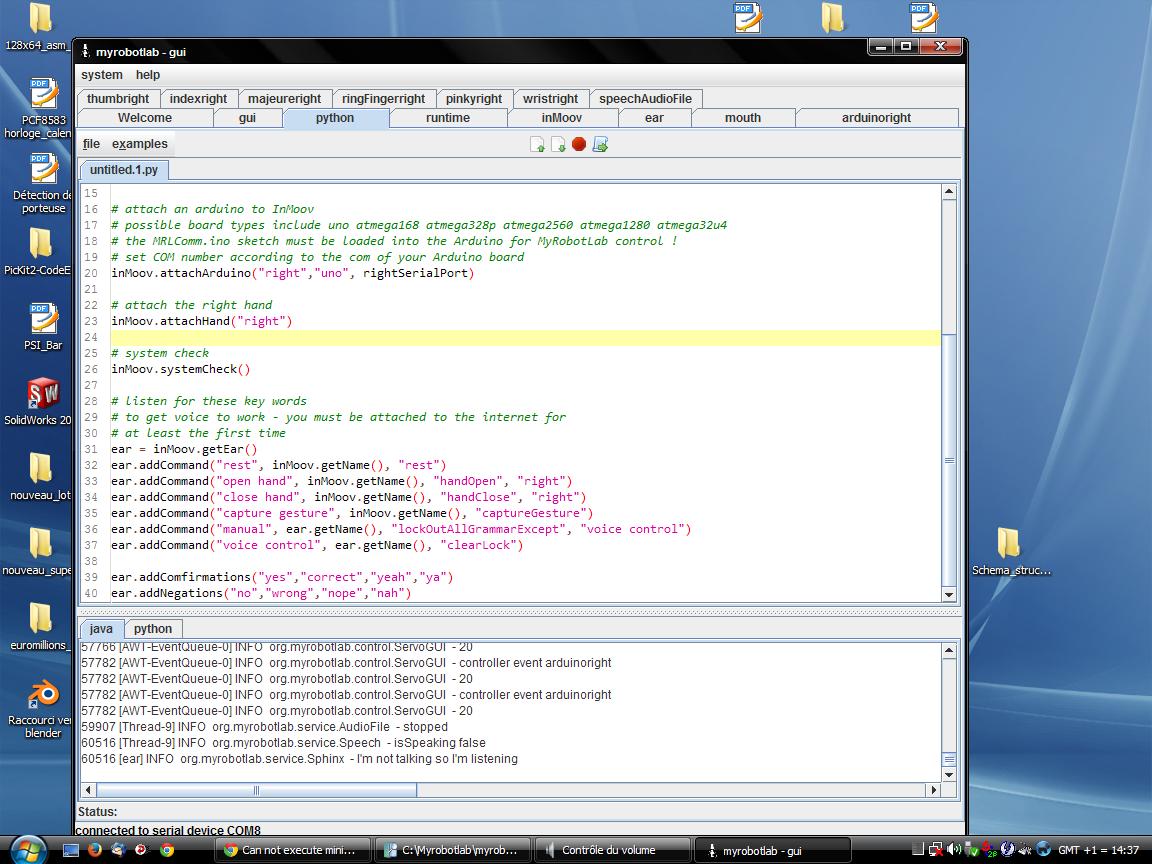Switch to the gui tab
The width and height of the screenshot is (1152, 864).
(248, 118)
